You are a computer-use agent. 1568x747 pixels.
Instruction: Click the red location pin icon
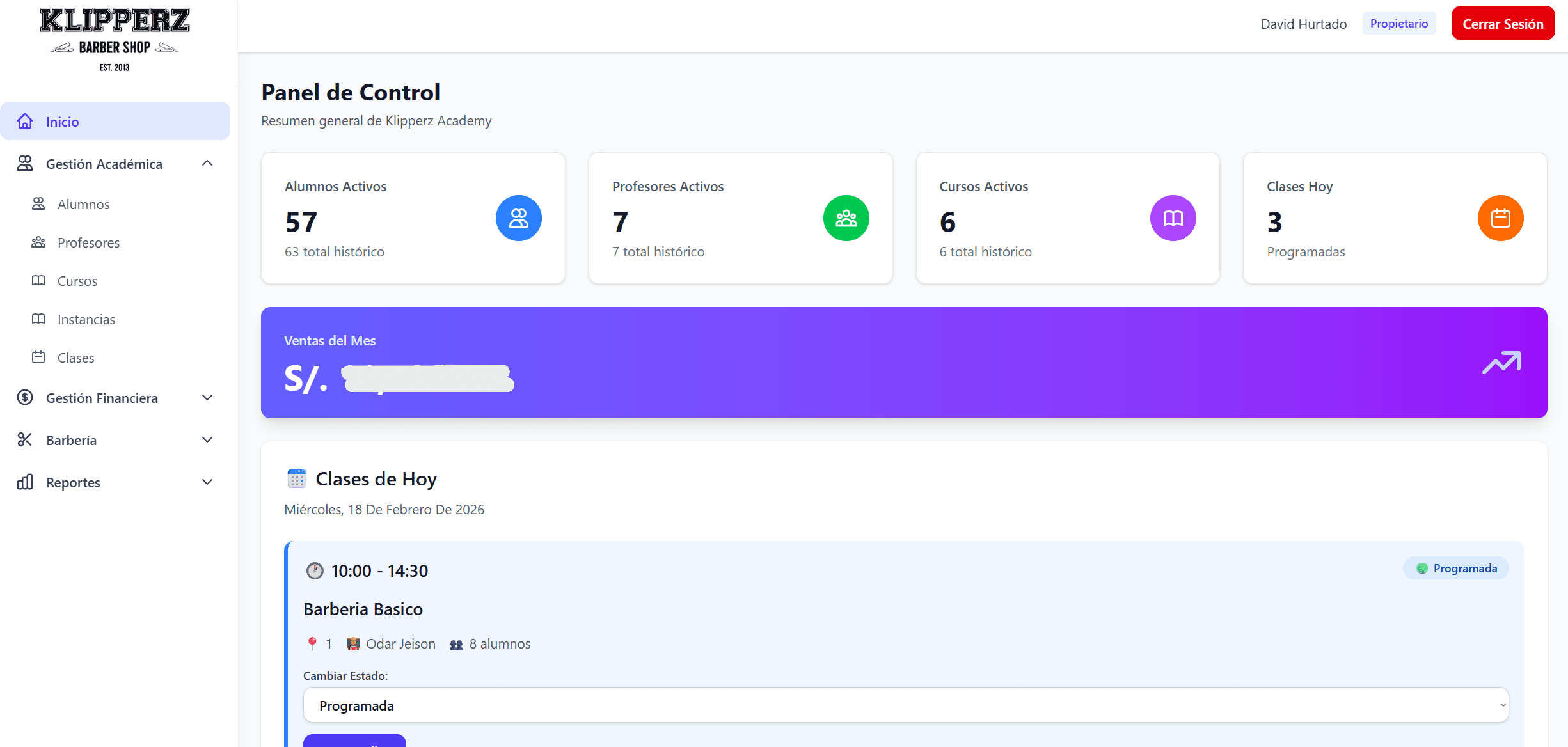(x=312, y=643)
